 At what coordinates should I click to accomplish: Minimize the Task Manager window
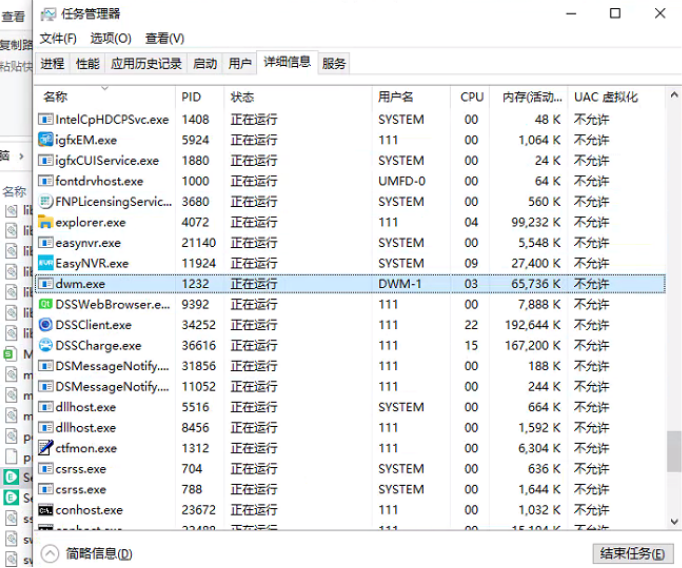tap(571, 13)
